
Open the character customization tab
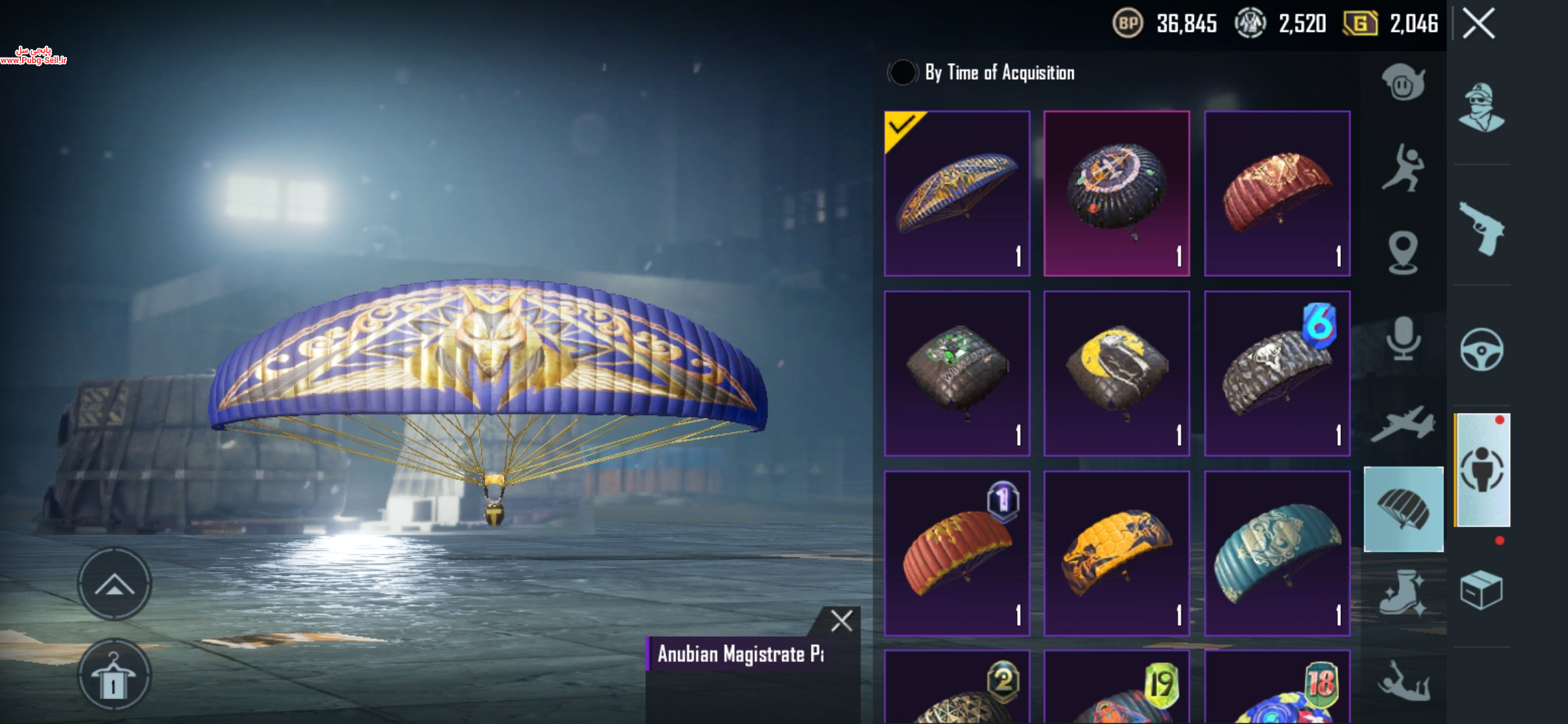pyautogui.click(x=1482, y=470)
